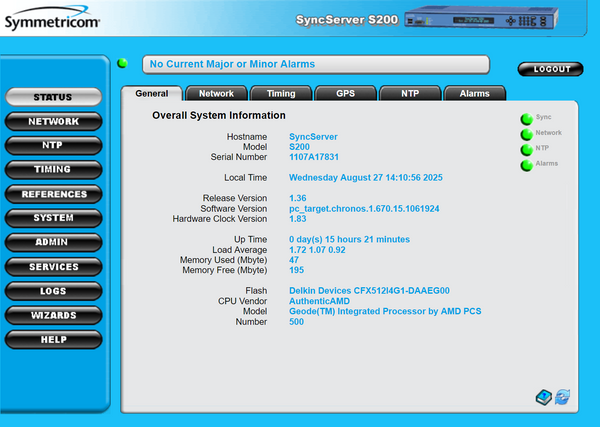Click the 'Overall System Information' heading
Image resolution: width=600 pixels, height=427 pixels.
(x=219, y=116)
